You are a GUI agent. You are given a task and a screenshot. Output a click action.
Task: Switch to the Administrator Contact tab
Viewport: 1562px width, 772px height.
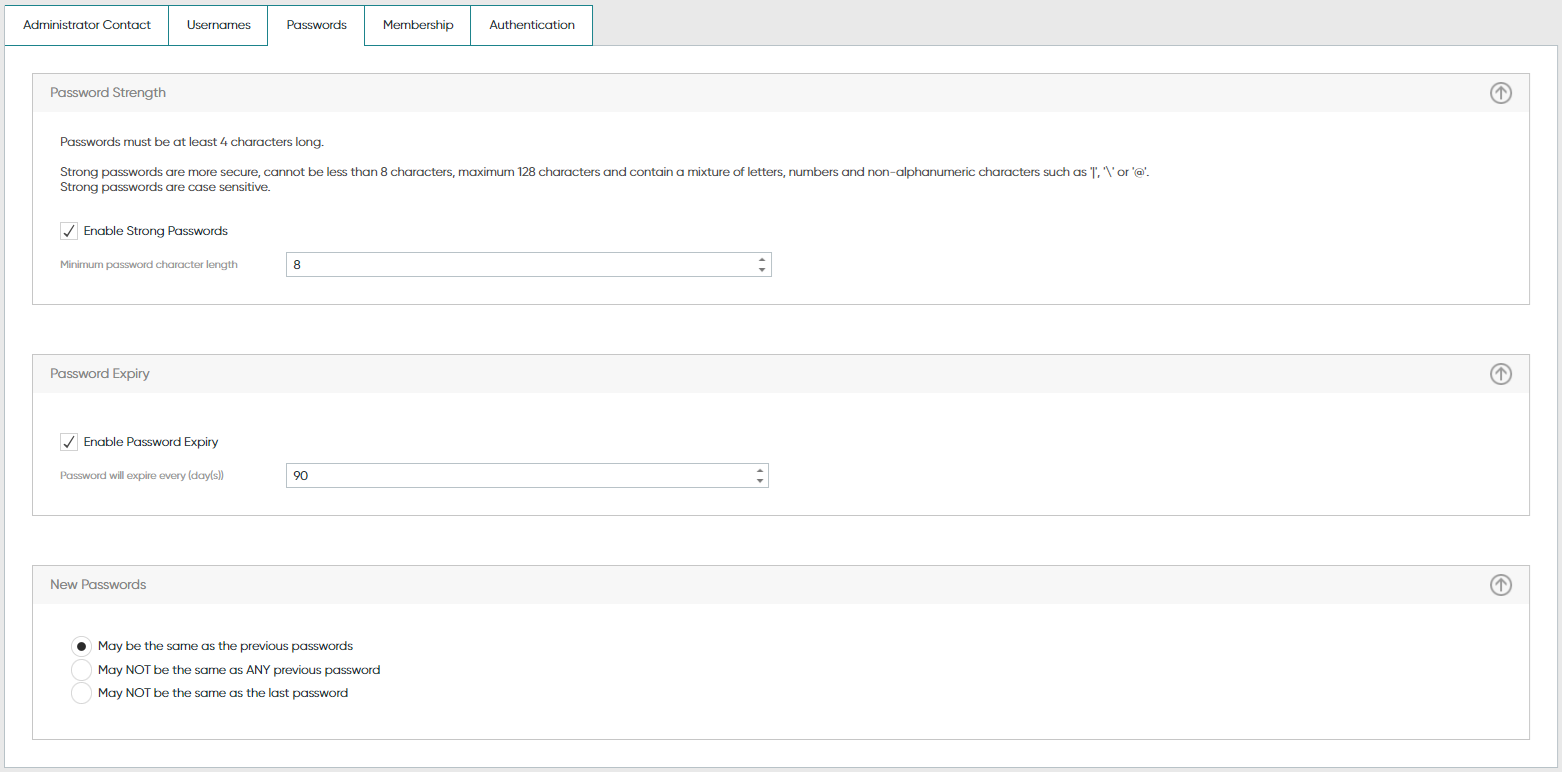[x=86, y=25]
